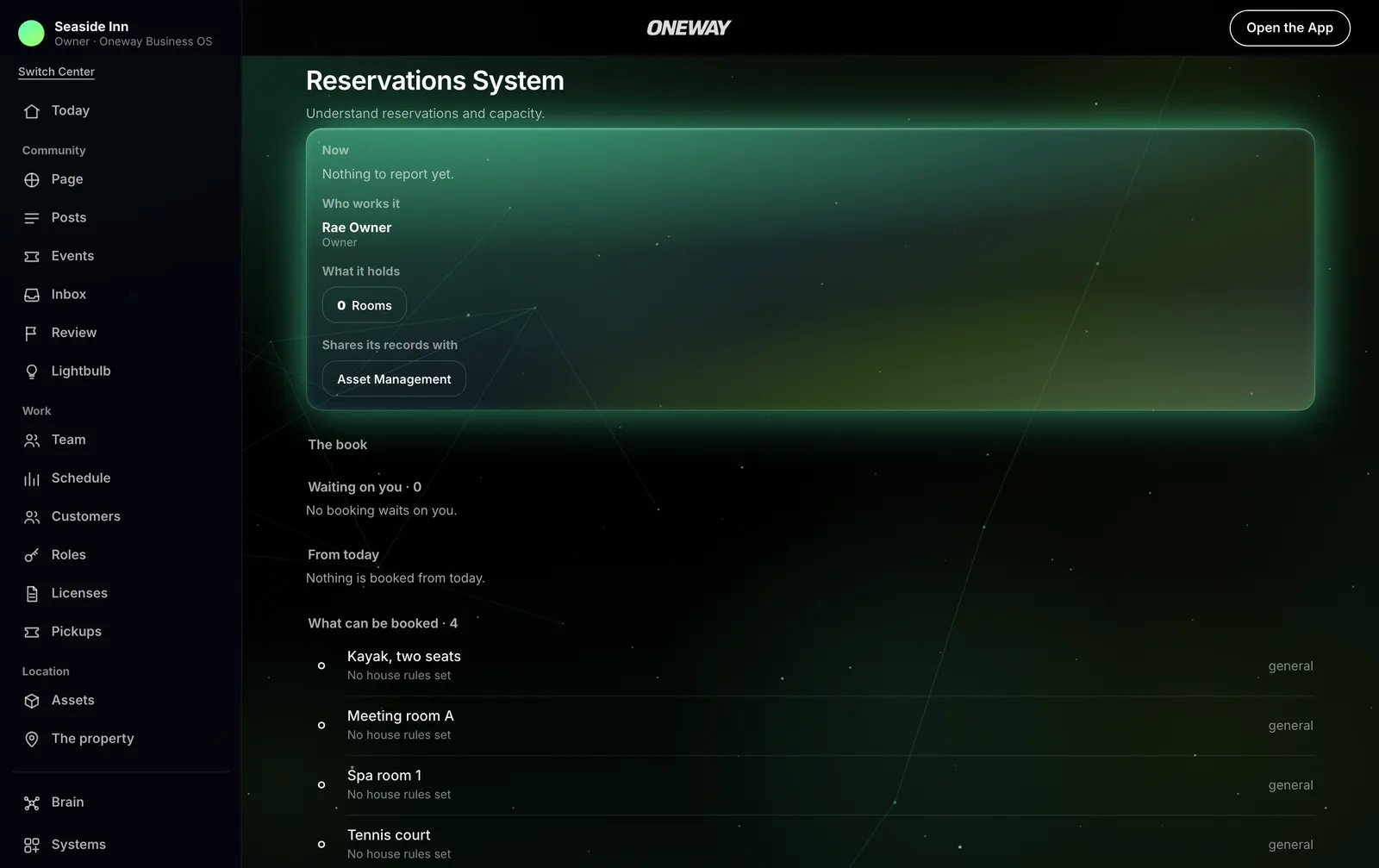Viewport: 1379px width, 868px height.
Task: Click the Team people icon
Action: pos(32,440)
